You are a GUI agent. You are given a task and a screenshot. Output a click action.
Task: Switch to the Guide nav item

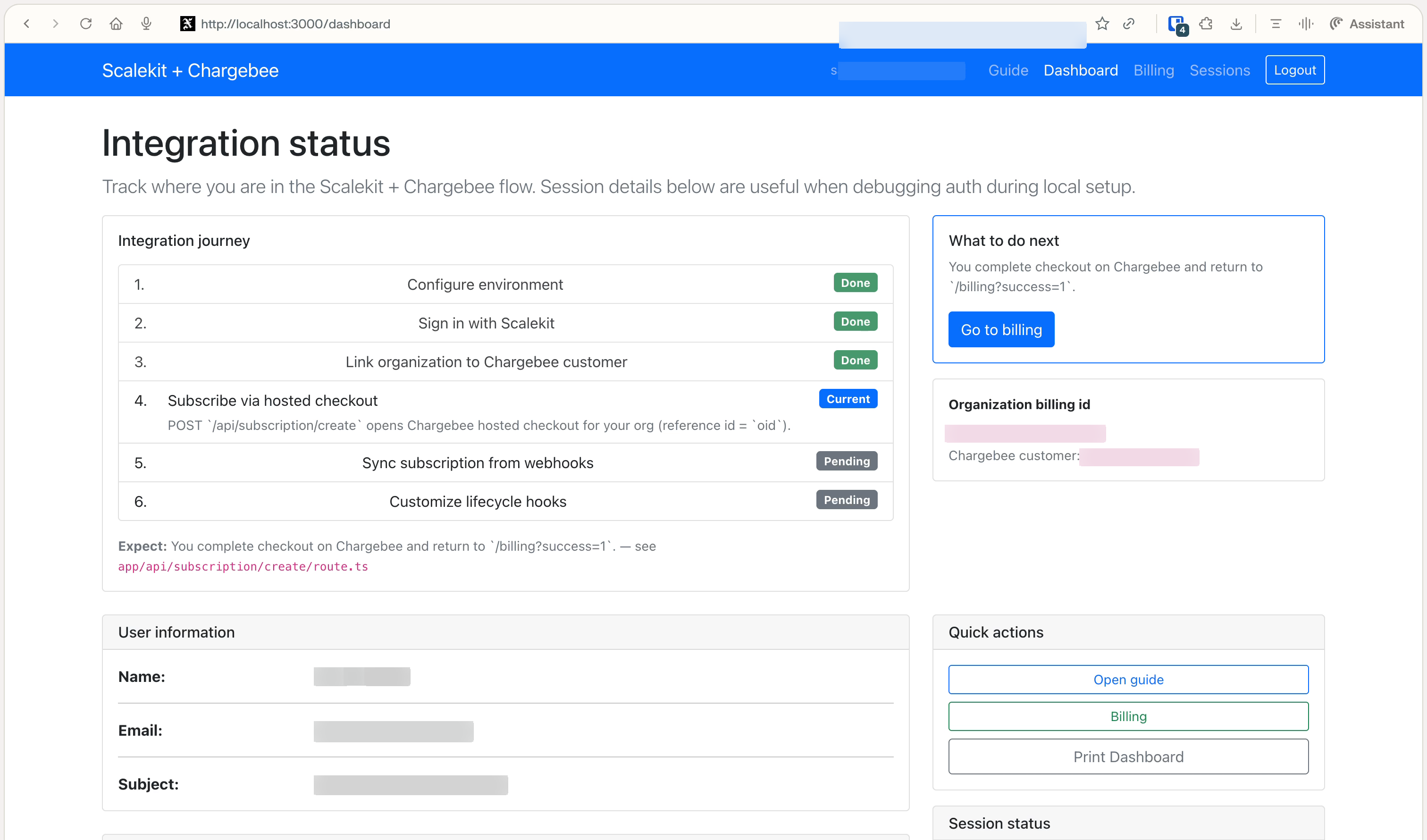click(x=1008, y=70)
